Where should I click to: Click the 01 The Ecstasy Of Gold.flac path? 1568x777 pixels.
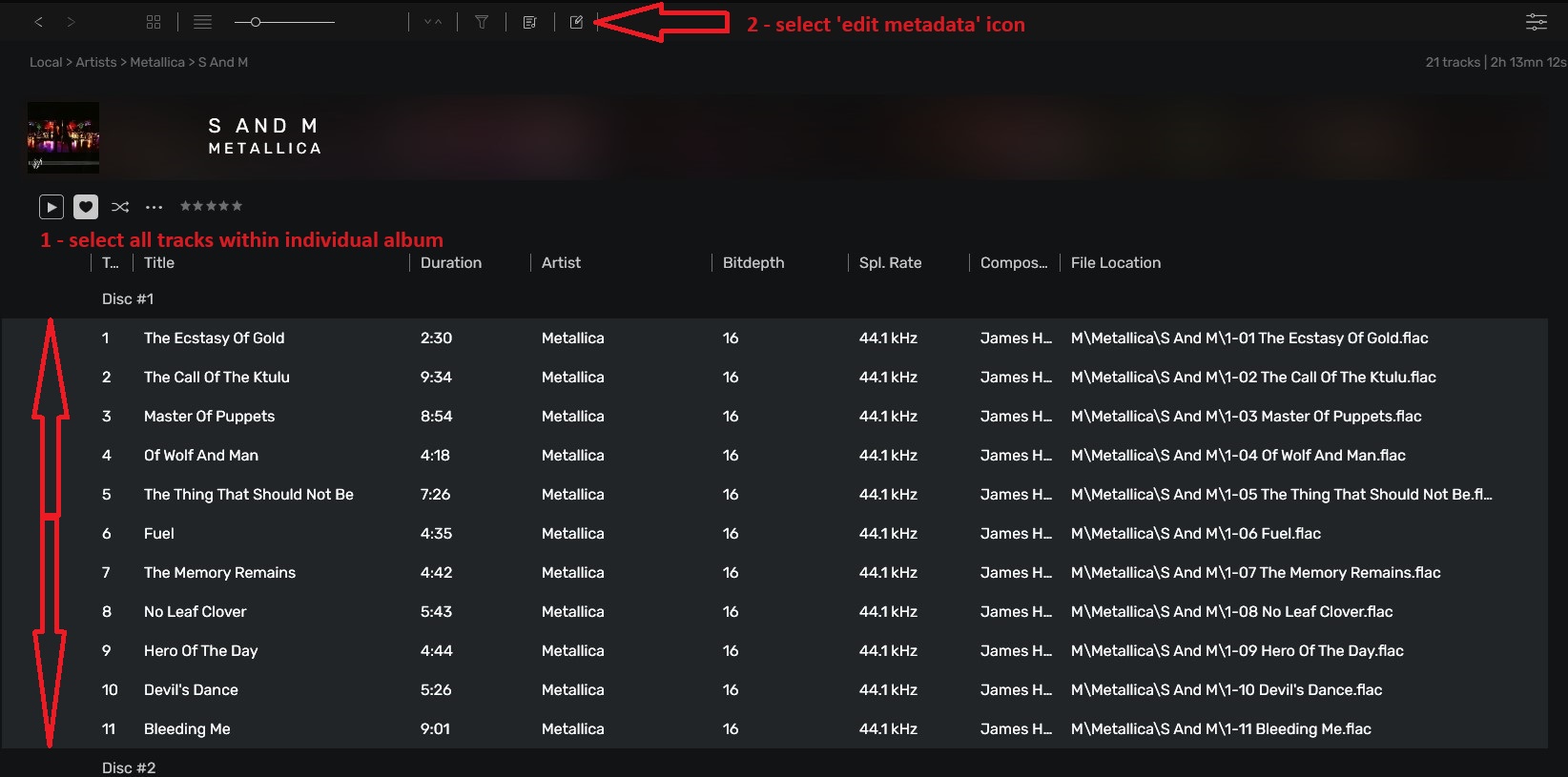(x=1249, y=338)
